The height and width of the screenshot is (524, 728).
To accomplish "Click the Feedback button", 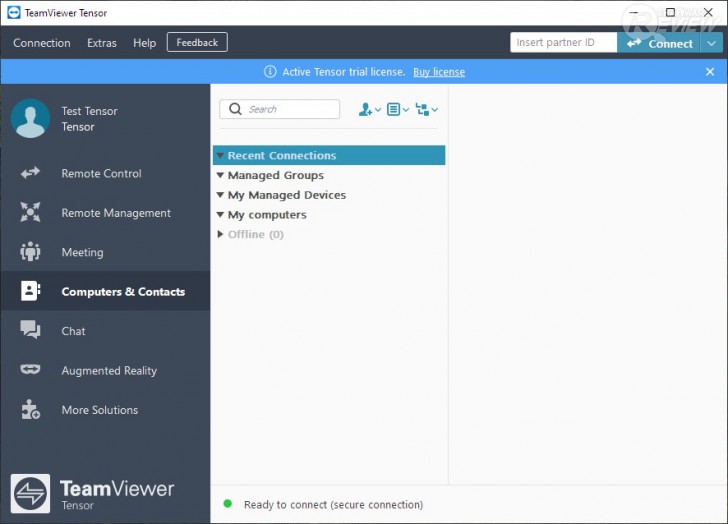I will coord(197,42).
